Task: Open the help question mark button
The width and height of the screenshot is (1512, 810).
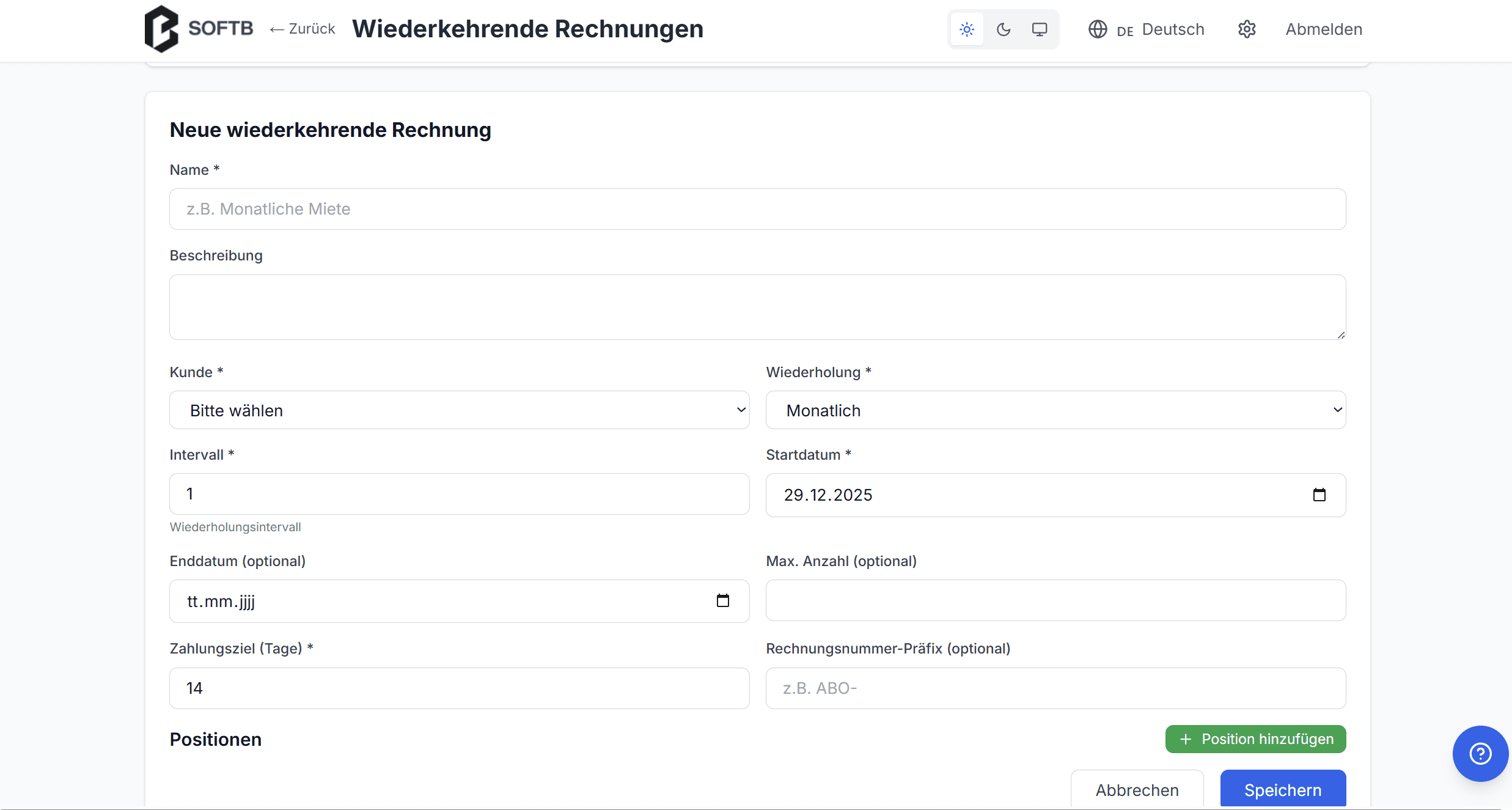Action: [x=1480, y=753]
